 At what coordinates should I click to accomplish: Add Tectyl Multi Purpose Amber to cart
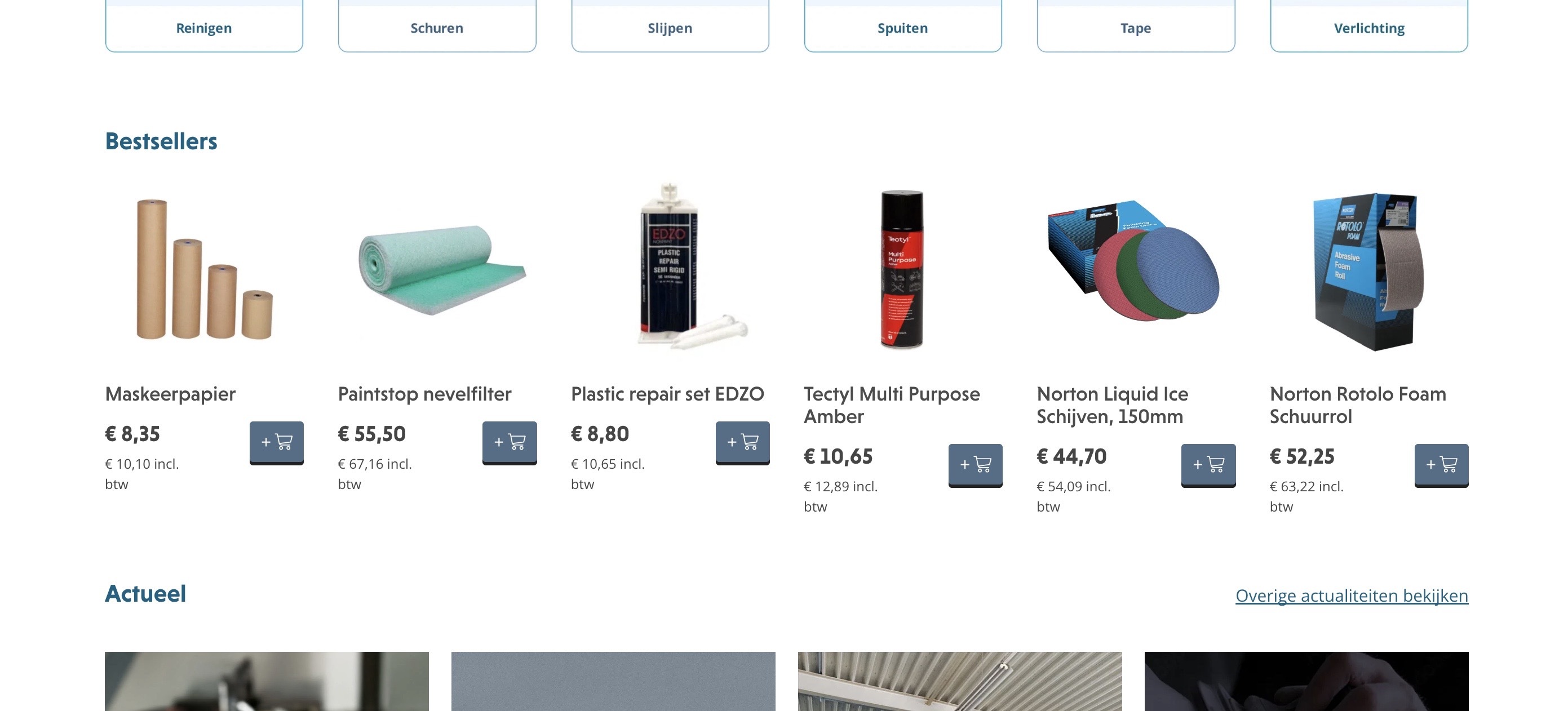pos(975,465)
